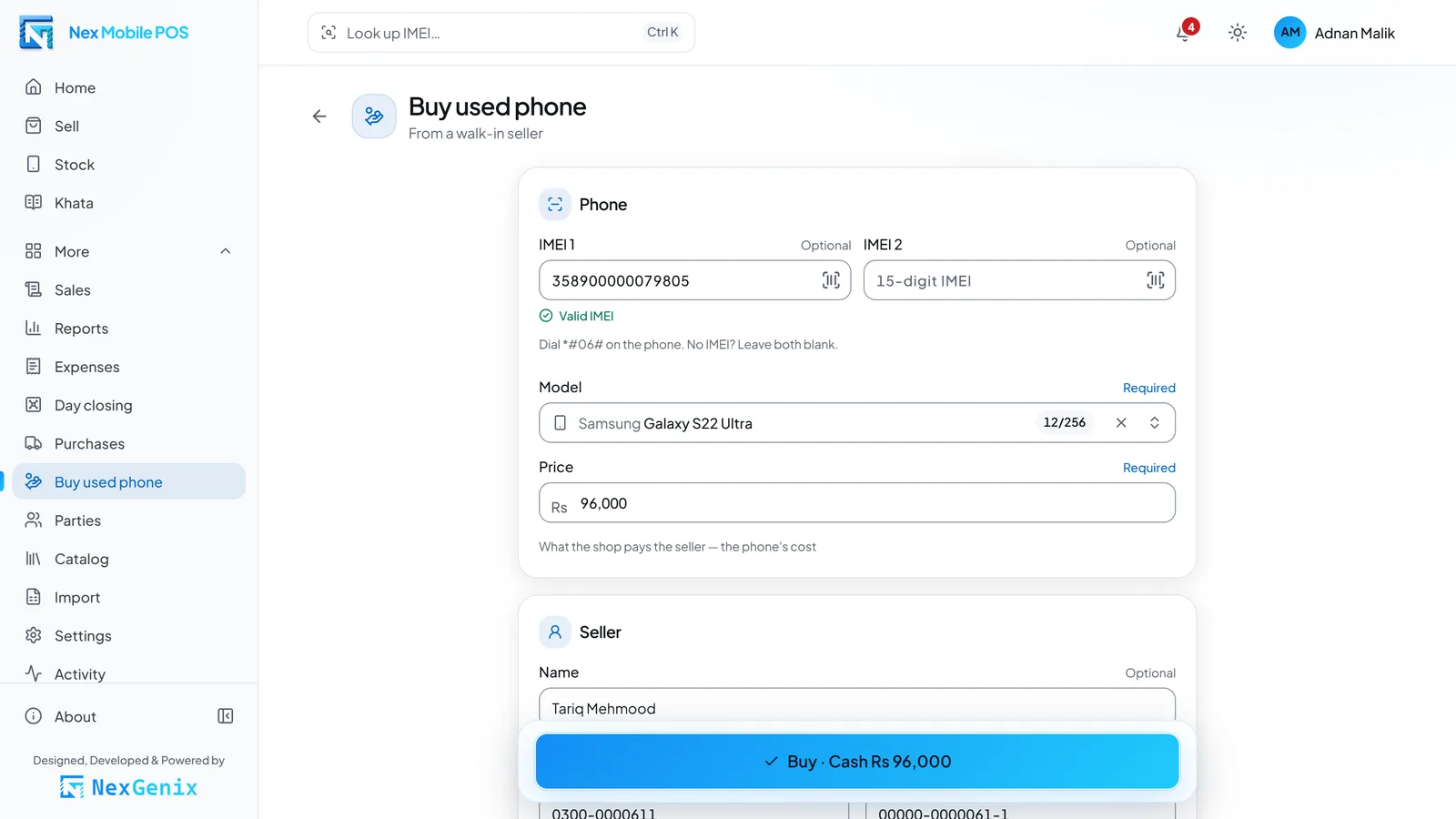Open Sales in the sidebar
This screenshot has width=1456, height=819.
(129, 289)
